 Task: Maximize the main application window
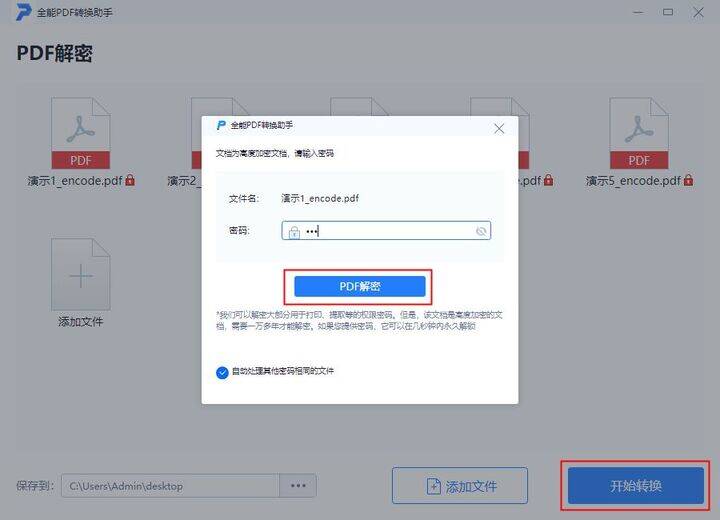tap(668, 12)
